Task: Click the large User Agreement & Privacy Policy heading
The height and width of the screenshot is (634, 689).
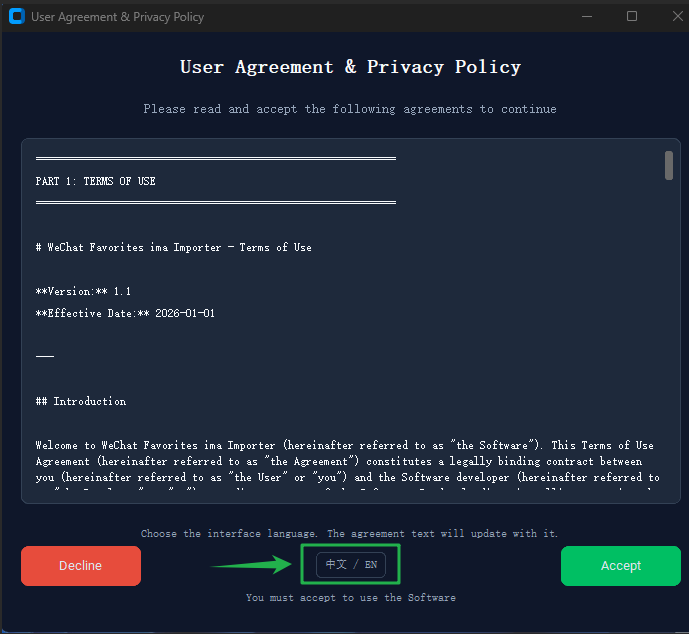Action: (350, 67)
